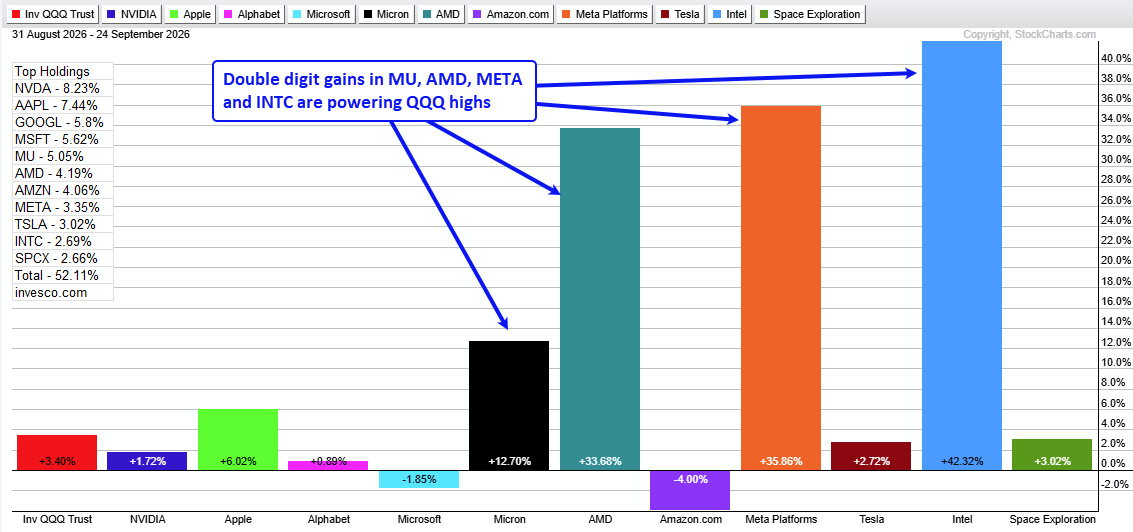This screenshot has height=532, width=1133.
Task: Click the invesco.com text in holdings table
Action: click(x=51, y=293)
